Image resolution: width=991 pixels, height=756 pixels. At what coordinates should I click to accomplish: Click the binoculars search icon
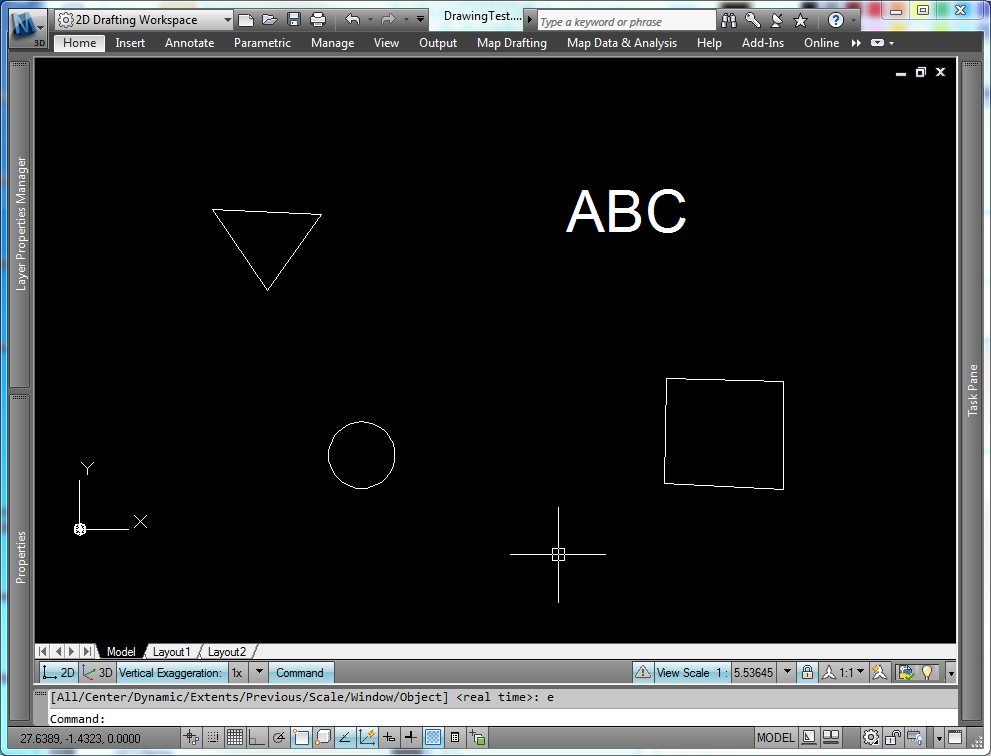(x=729, y=20)
